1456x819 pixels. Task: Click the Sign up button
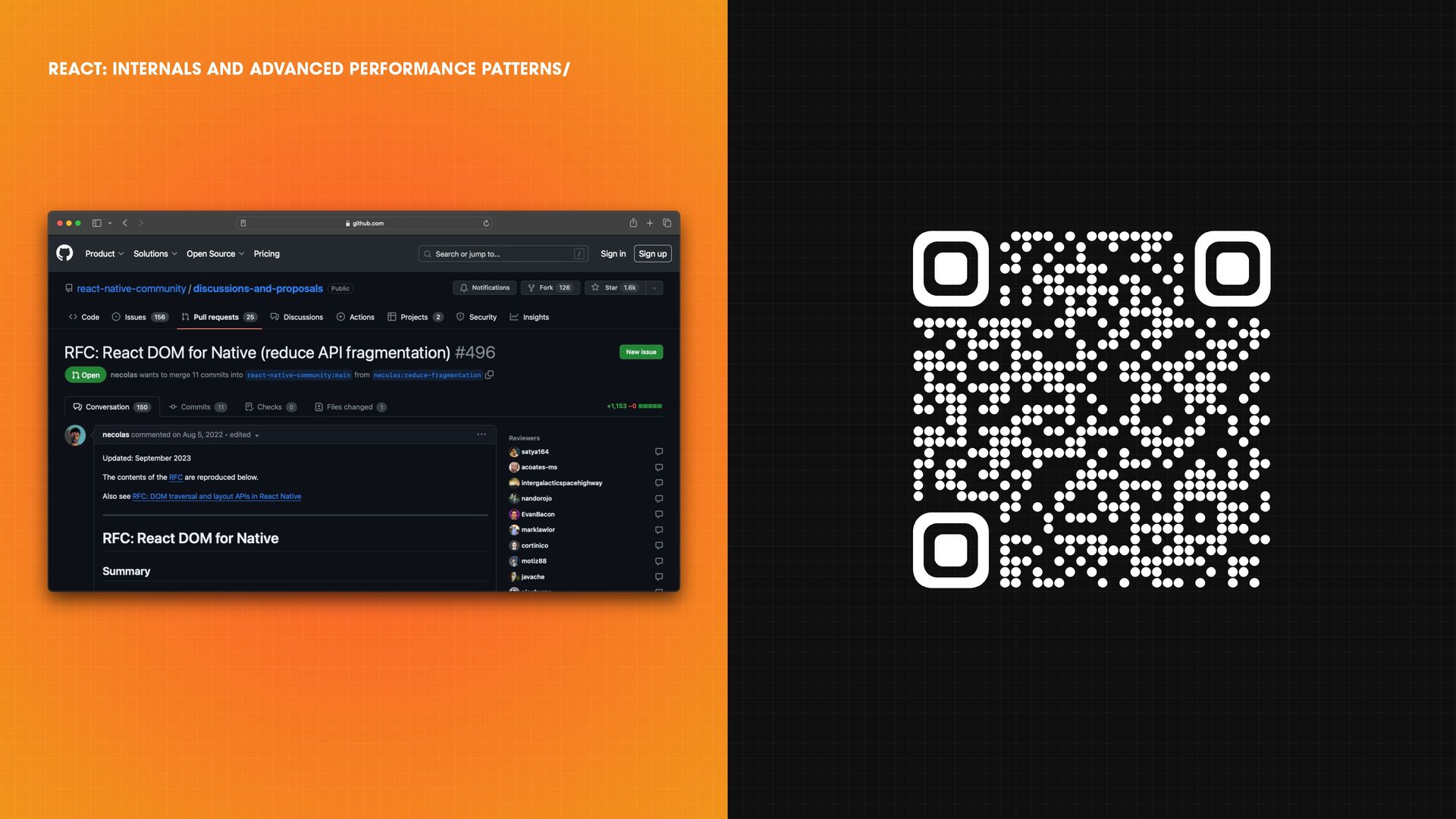coord(652,254)
